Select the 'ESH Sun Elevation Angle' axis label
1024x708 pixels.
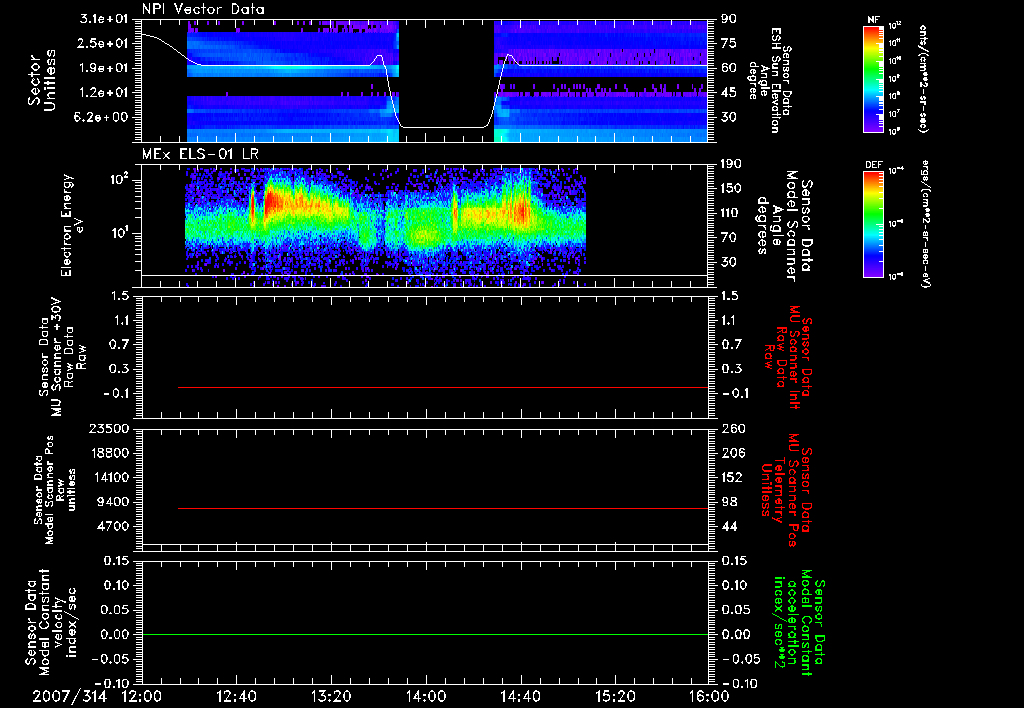pyautogui.click(x=771, y=80)
